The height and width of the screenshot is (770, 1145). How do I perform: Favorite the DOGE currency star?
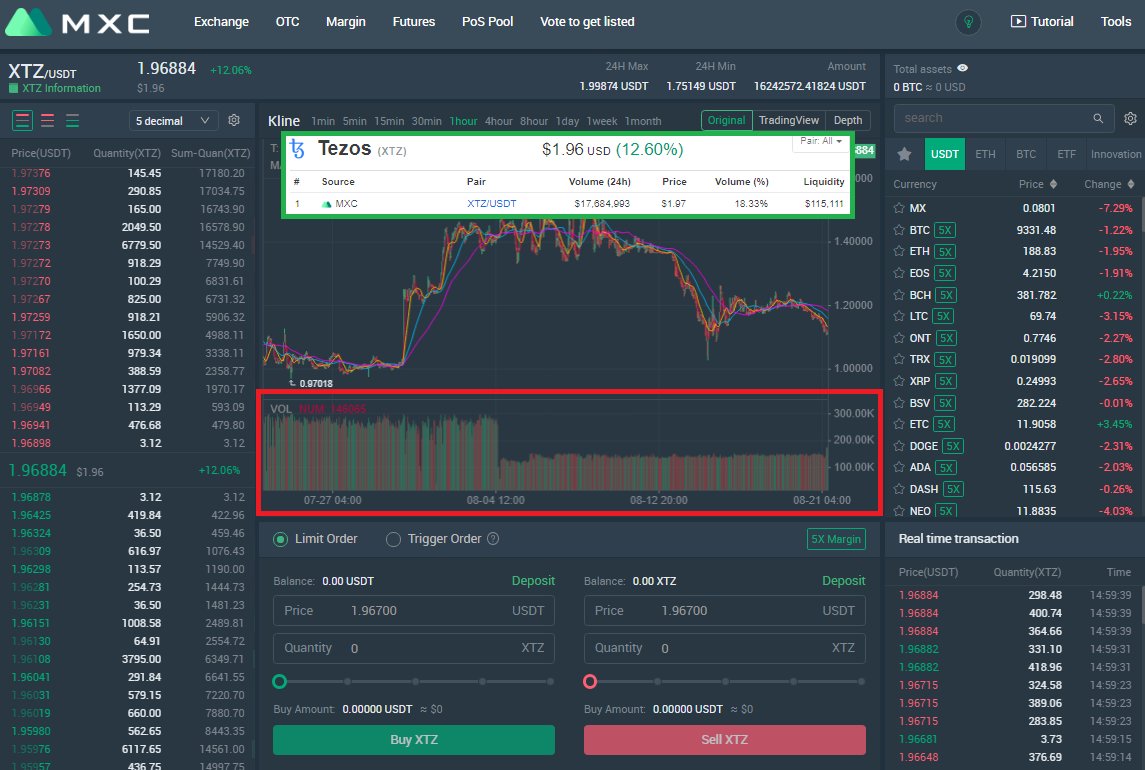899,446
